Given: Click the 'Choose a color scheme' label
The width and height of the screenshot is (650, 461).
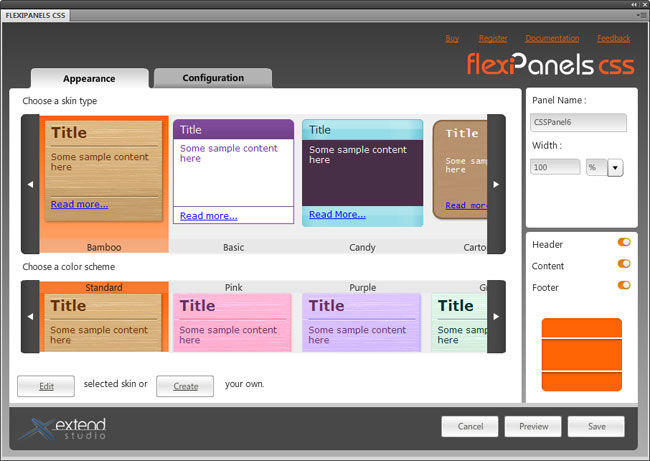Looking at the screenshot, I should tap(69, 267).
